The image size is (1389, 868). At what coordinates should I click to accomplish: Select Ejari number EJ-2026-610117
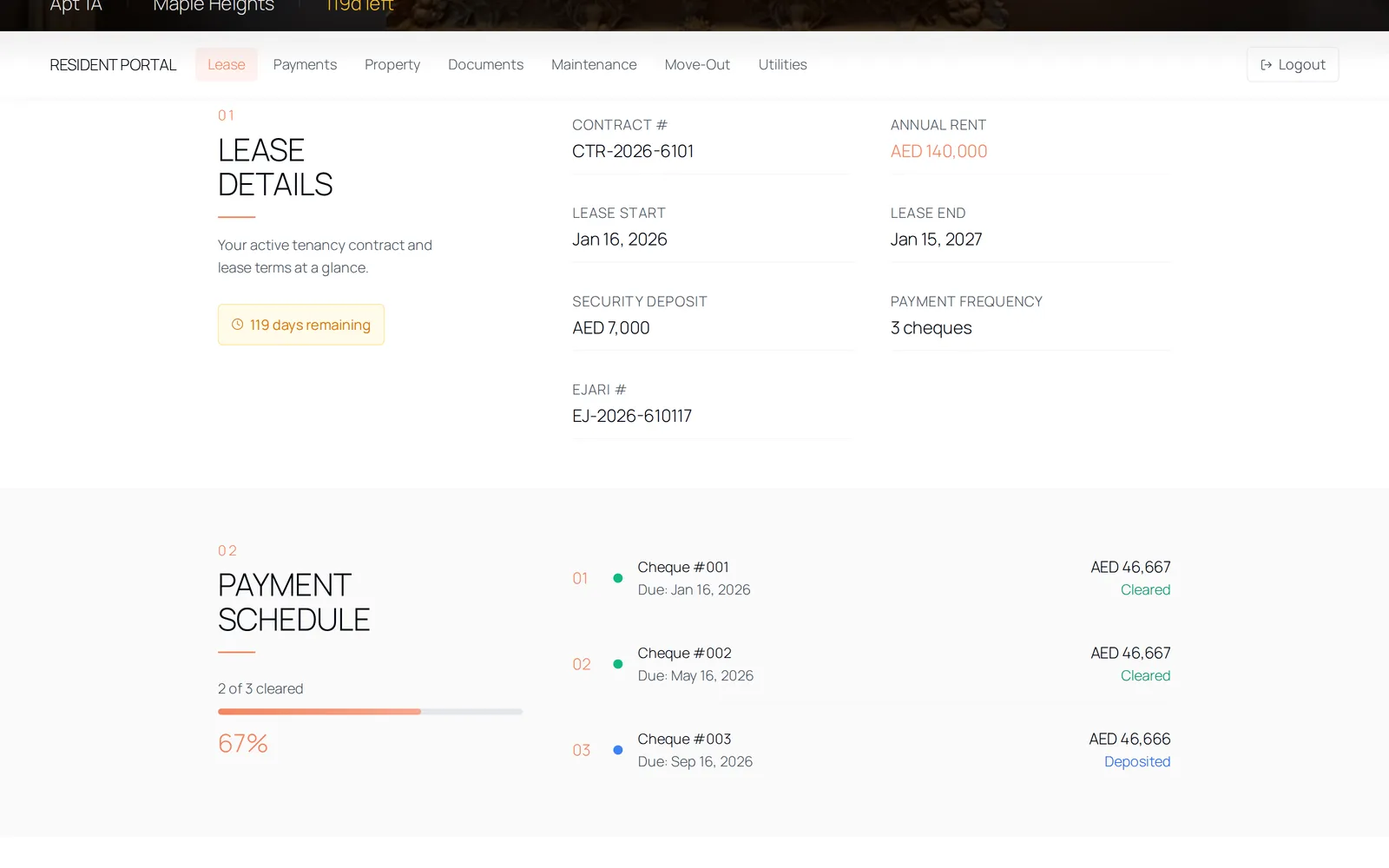click(x=632, y=416)
